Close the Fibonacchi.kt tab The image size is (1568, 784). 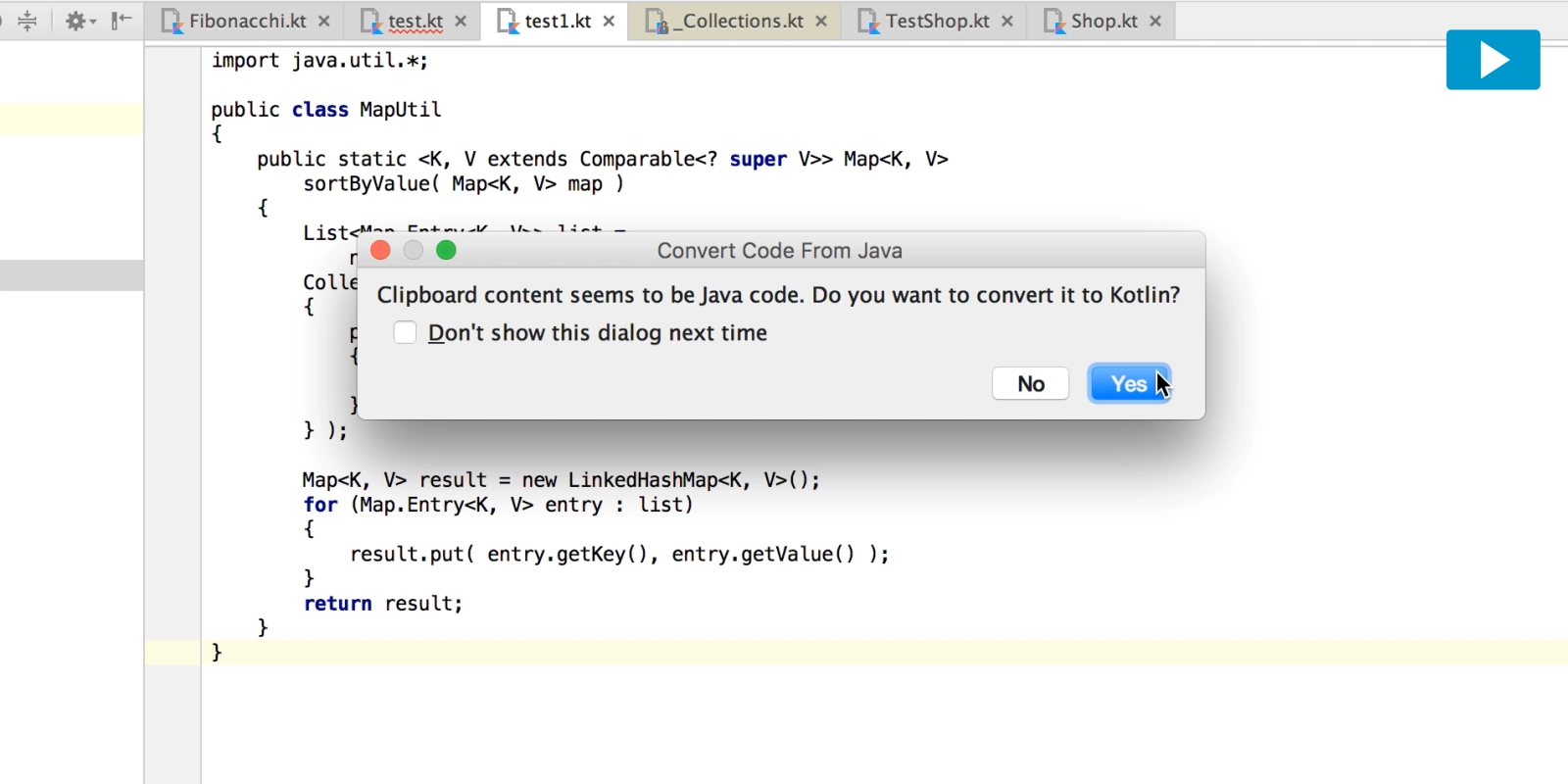coord(324,21)
